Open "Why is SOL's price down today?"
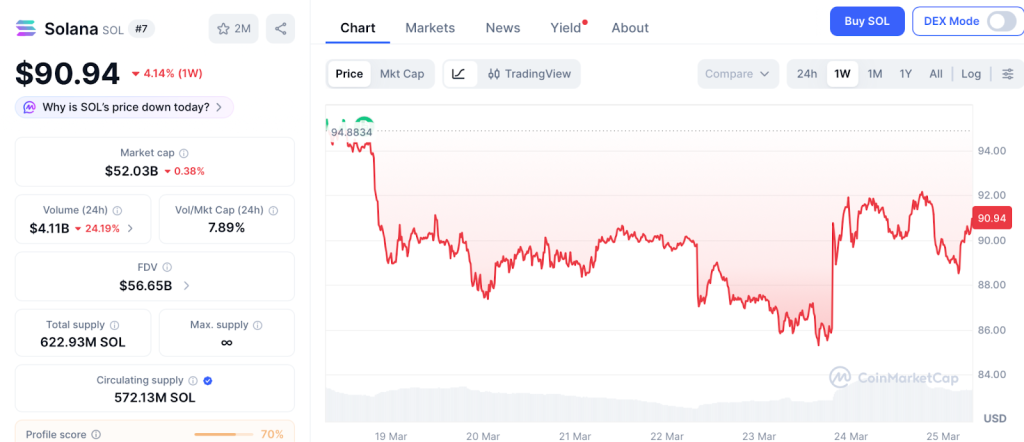This screenshot has height=442, width=1024. [125, 107]
